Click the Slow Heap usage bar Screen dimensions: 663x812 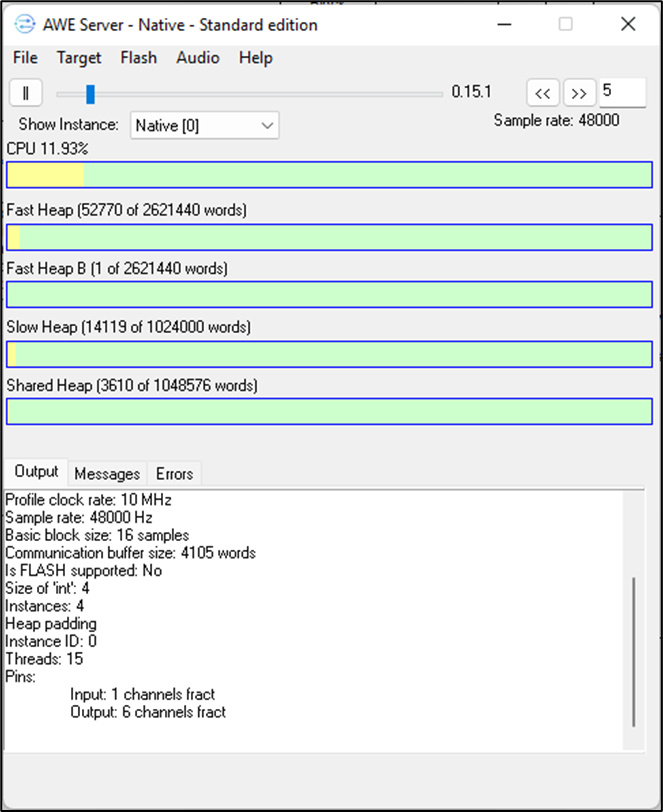point(329,354)
